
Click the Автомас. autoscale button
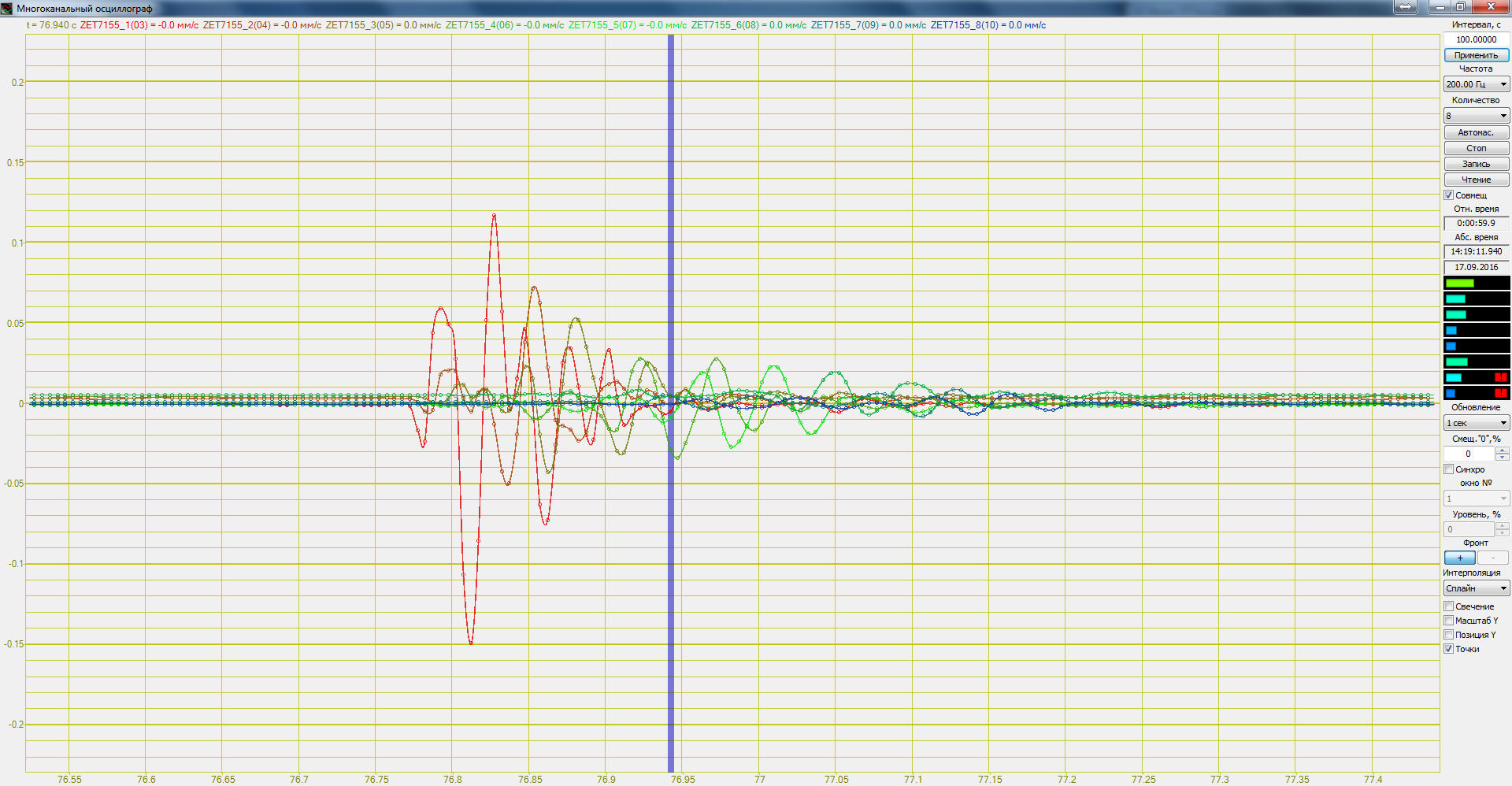click(1476, 132)
